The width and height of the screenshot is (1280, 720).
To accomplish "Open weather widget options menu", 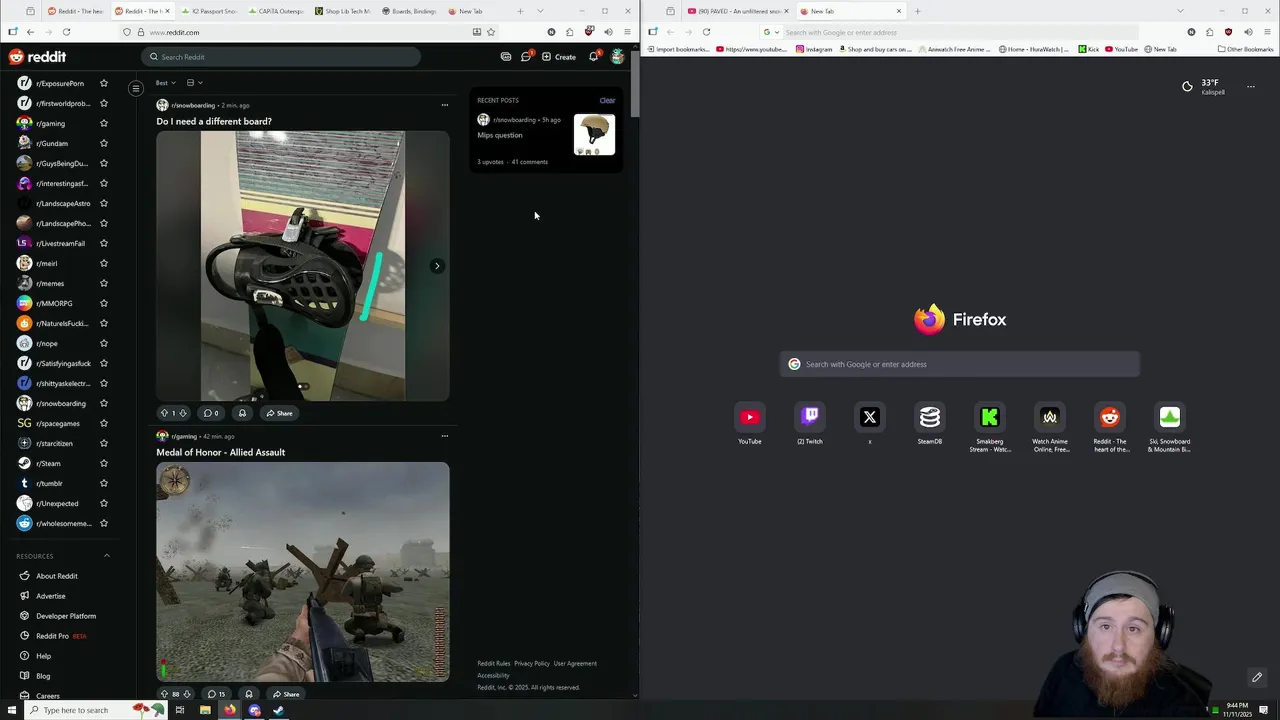I will (1250, 87).
